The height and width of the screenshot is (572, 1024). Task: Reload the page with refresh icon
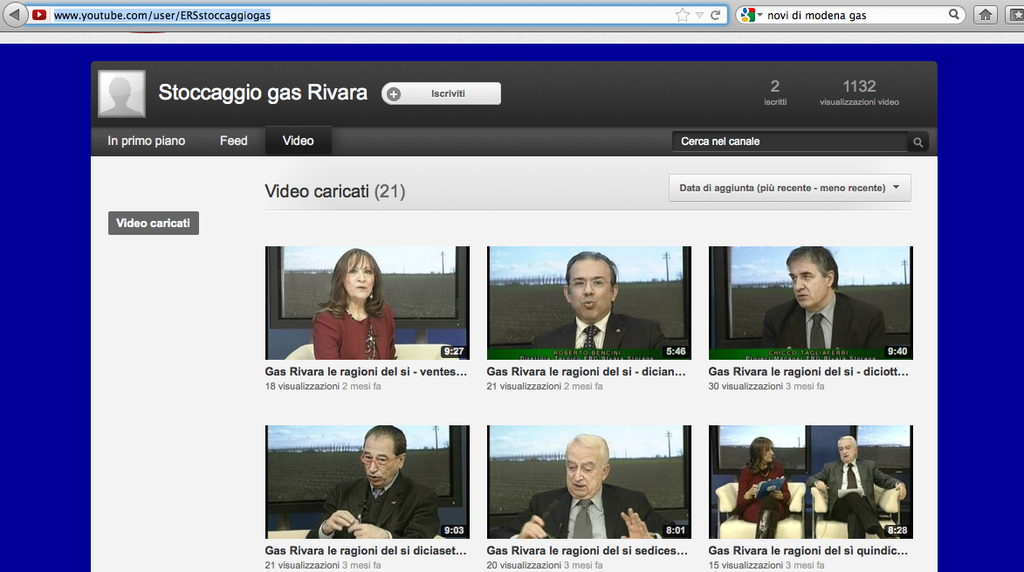pyautogui.click(x=715, y=15)
